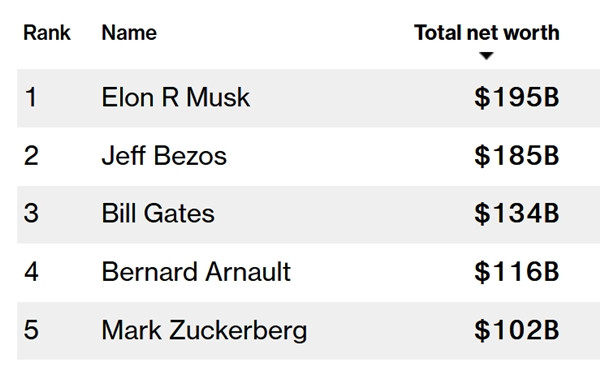
Task: Sort by Total net worth column header
Action: click(487, 33)
